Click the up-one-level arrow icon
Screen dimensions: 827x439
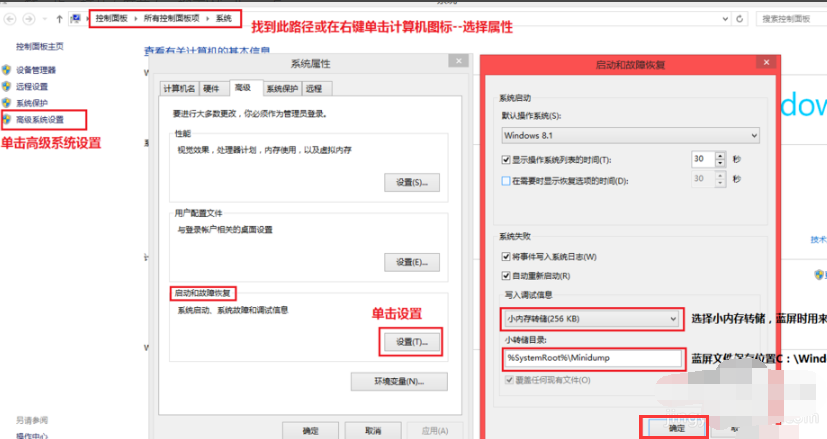point(57,19)
